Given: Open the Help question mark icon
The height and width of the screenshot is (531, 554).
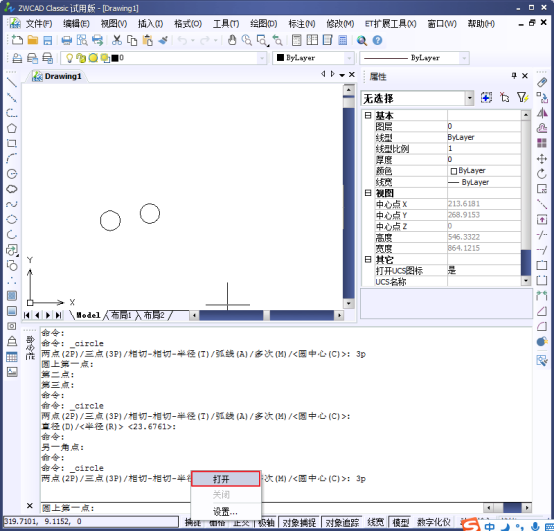Looking at the screenshot, I should 377,41.
